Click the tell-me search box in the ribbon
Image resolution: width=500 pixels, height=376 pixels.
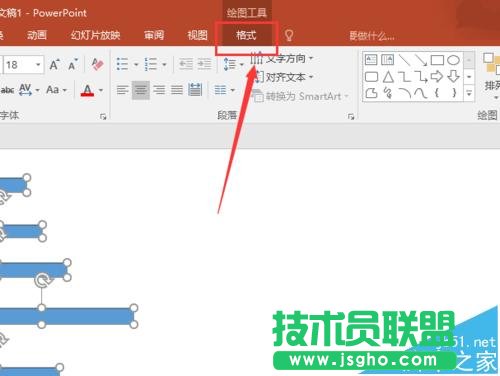tap(372, 36)
